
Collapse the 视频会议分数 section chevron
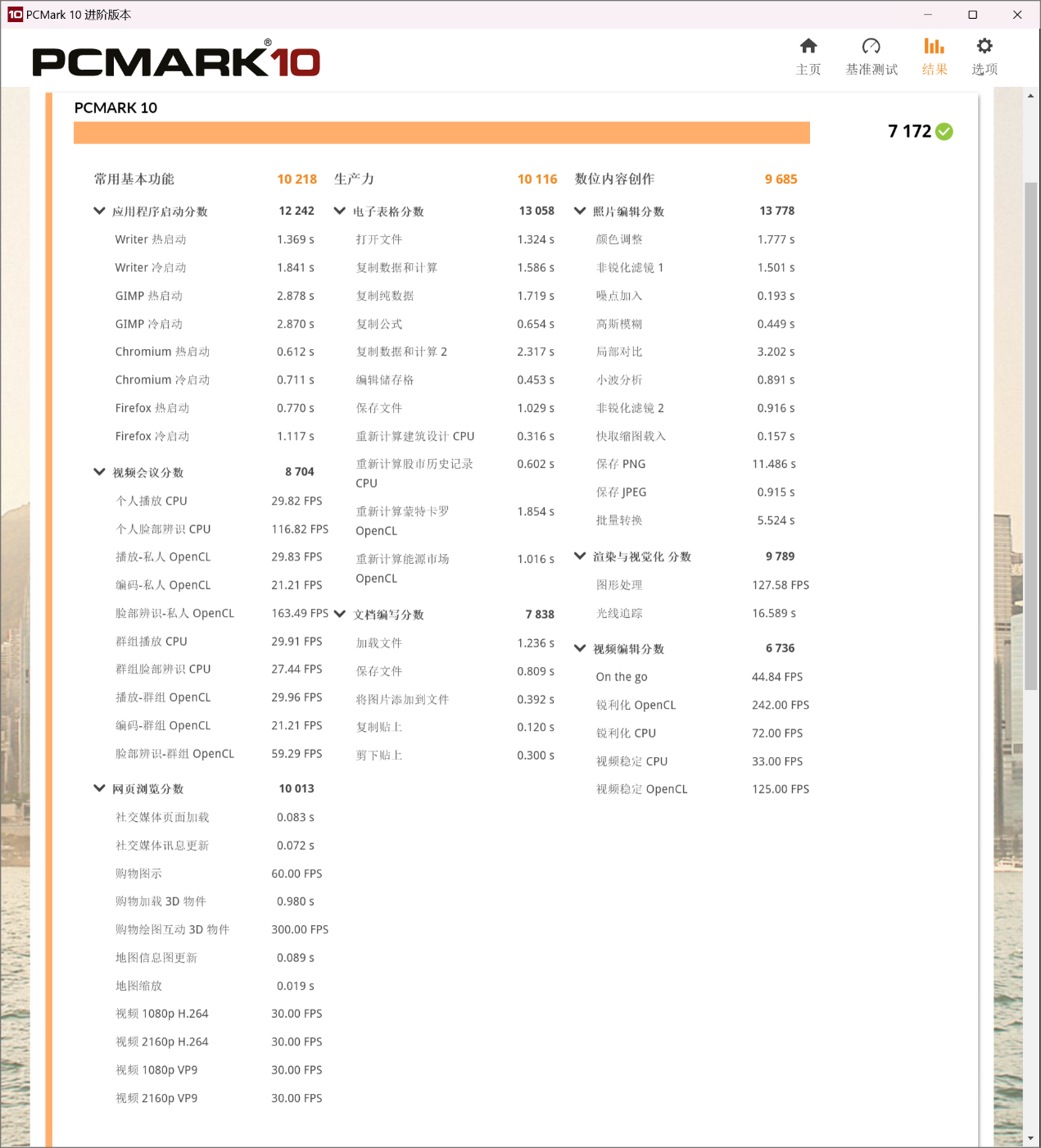[99, 472]
